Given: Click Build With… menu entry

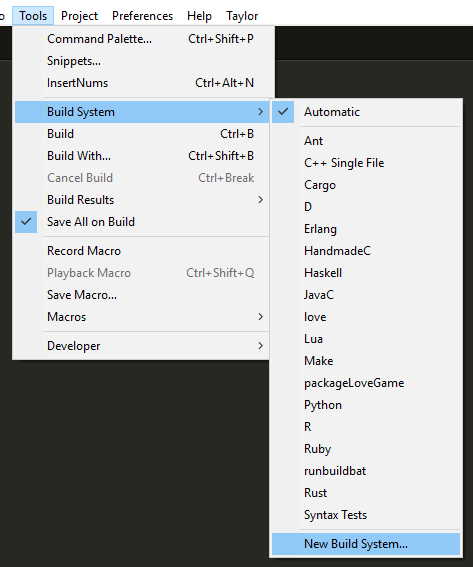Looking at the screenshot, I should point(142,156).
